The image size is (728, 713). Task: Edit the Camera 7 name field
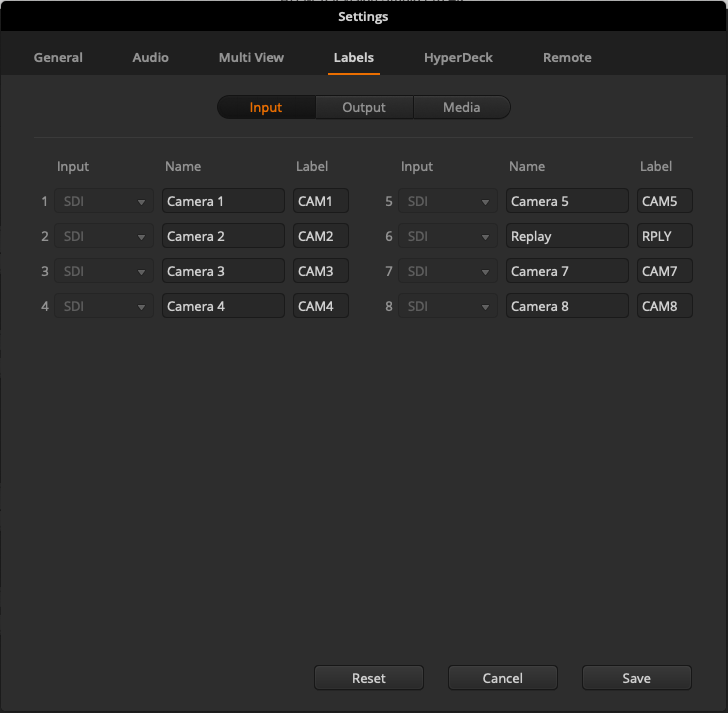(567, 272)
